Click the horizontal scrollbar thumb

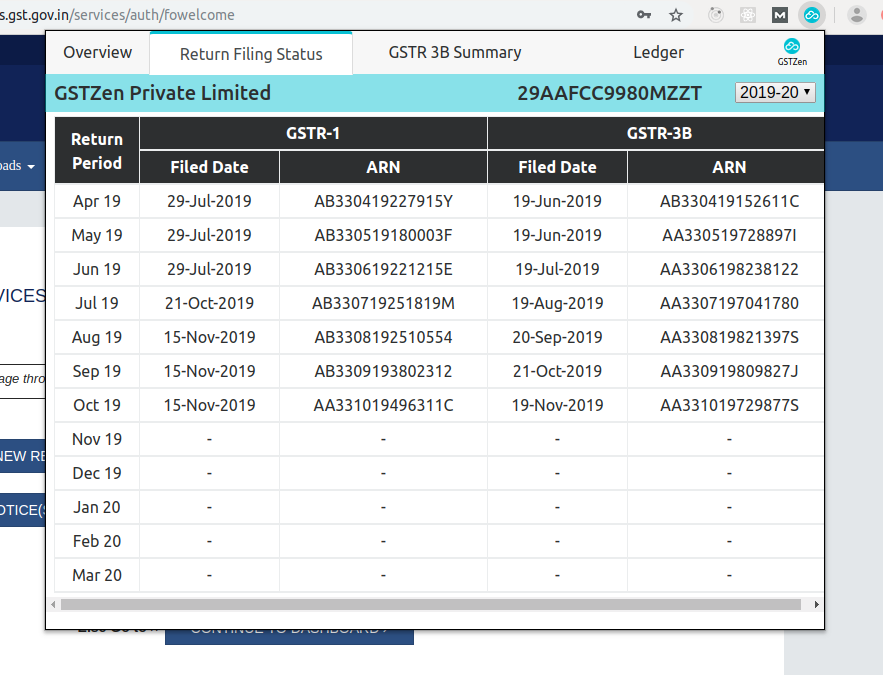[x=431, y=605]
